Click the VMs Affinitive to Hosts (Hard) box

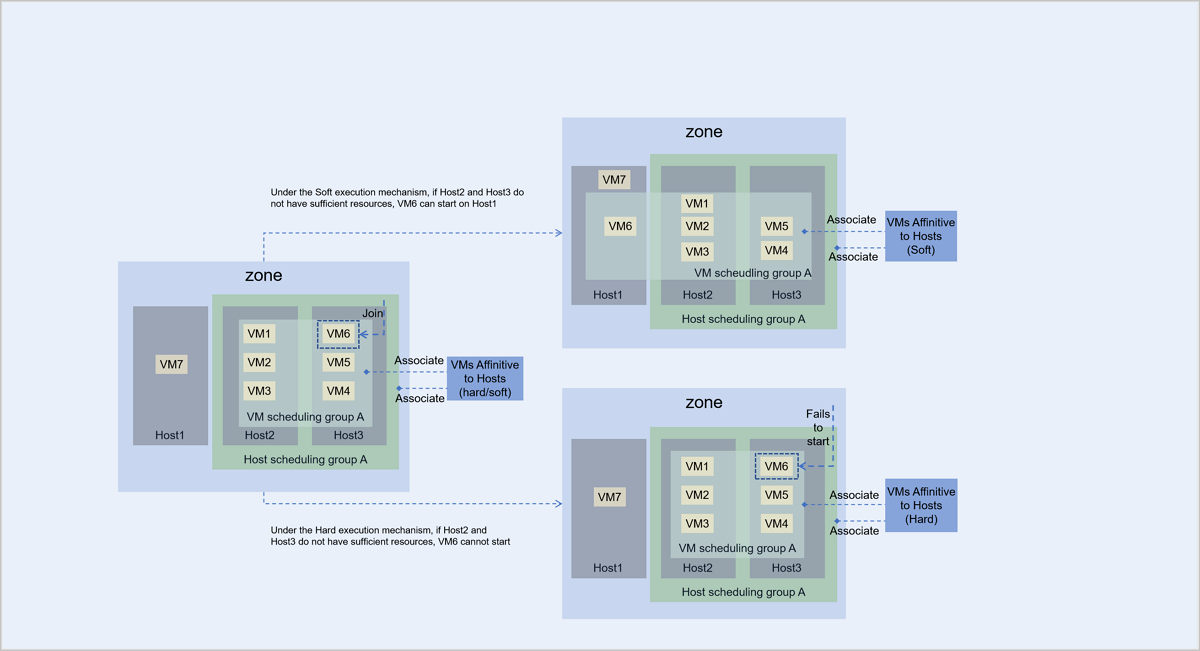click(x=920, y=506)
